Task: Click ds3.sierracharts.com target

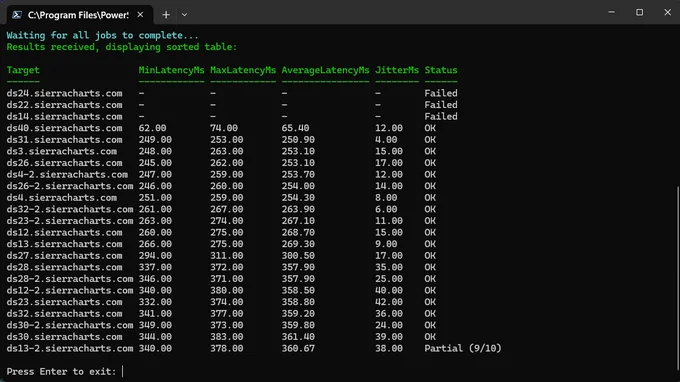Action: coord(62,151)
